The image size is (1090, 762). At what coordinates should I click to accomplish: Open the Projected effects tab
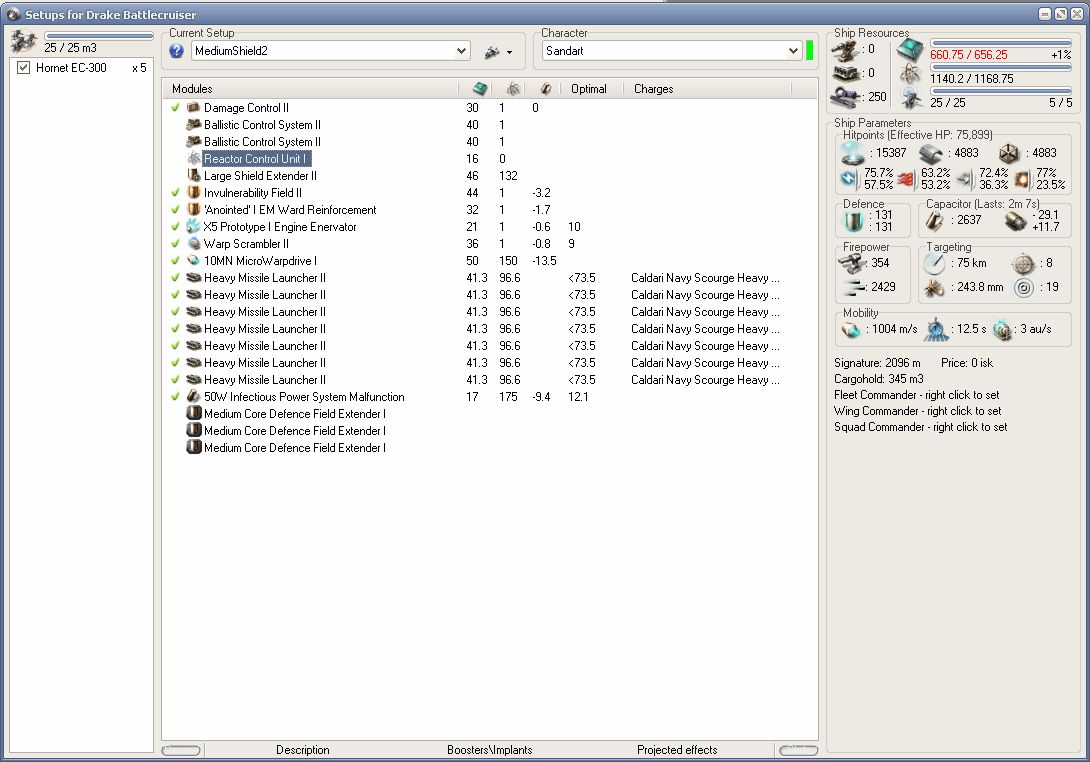pos(677,750)
